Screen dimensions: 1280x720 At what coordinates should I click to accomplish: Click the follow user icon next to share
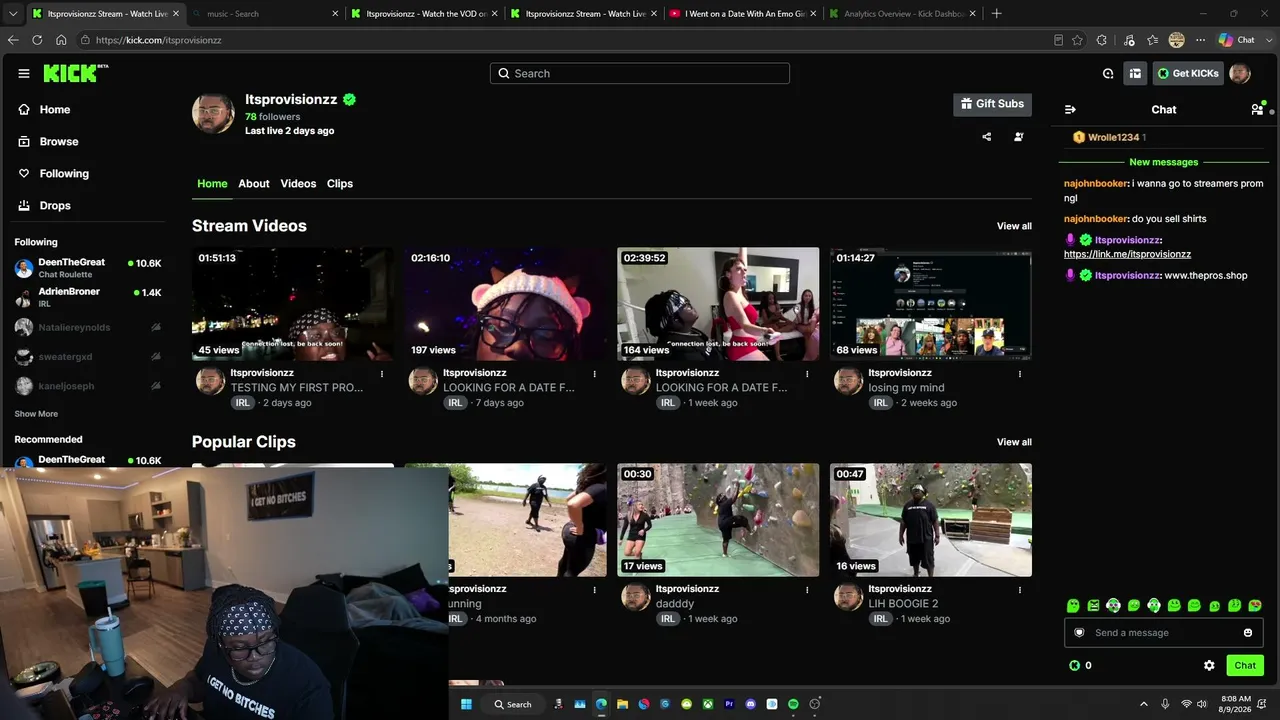coord(1019,137)
